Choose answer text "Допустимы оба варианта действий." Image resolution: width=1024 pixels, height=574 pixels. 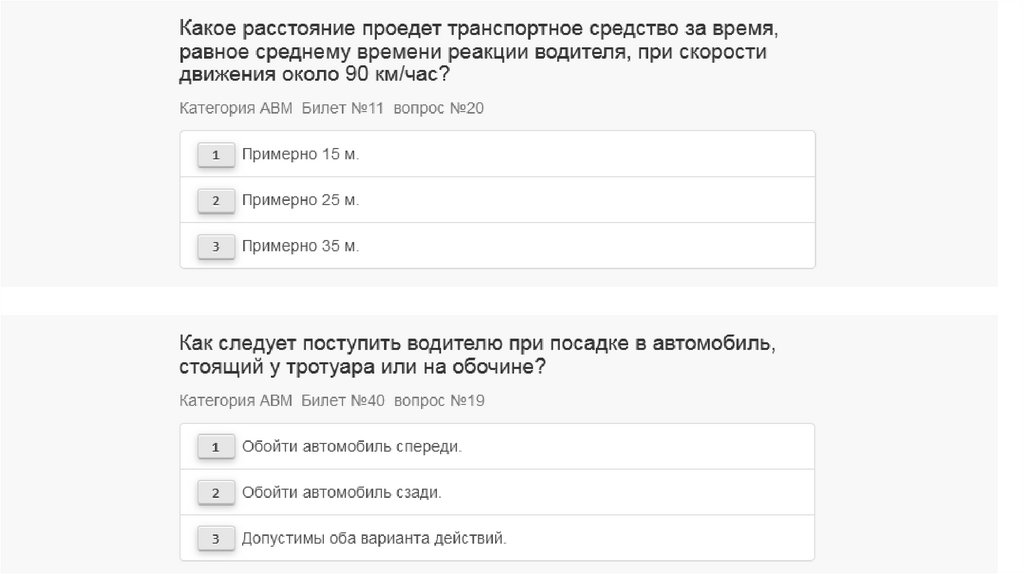pos(374,539)
